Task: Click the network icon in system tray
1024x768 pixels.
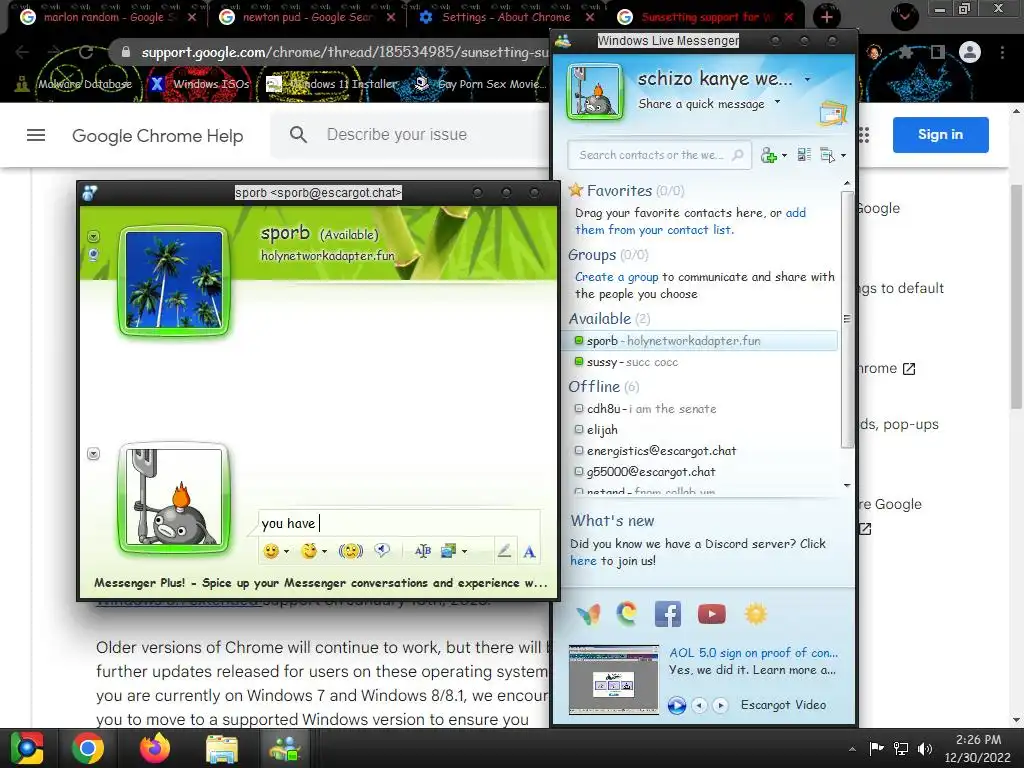Action: 901,749
